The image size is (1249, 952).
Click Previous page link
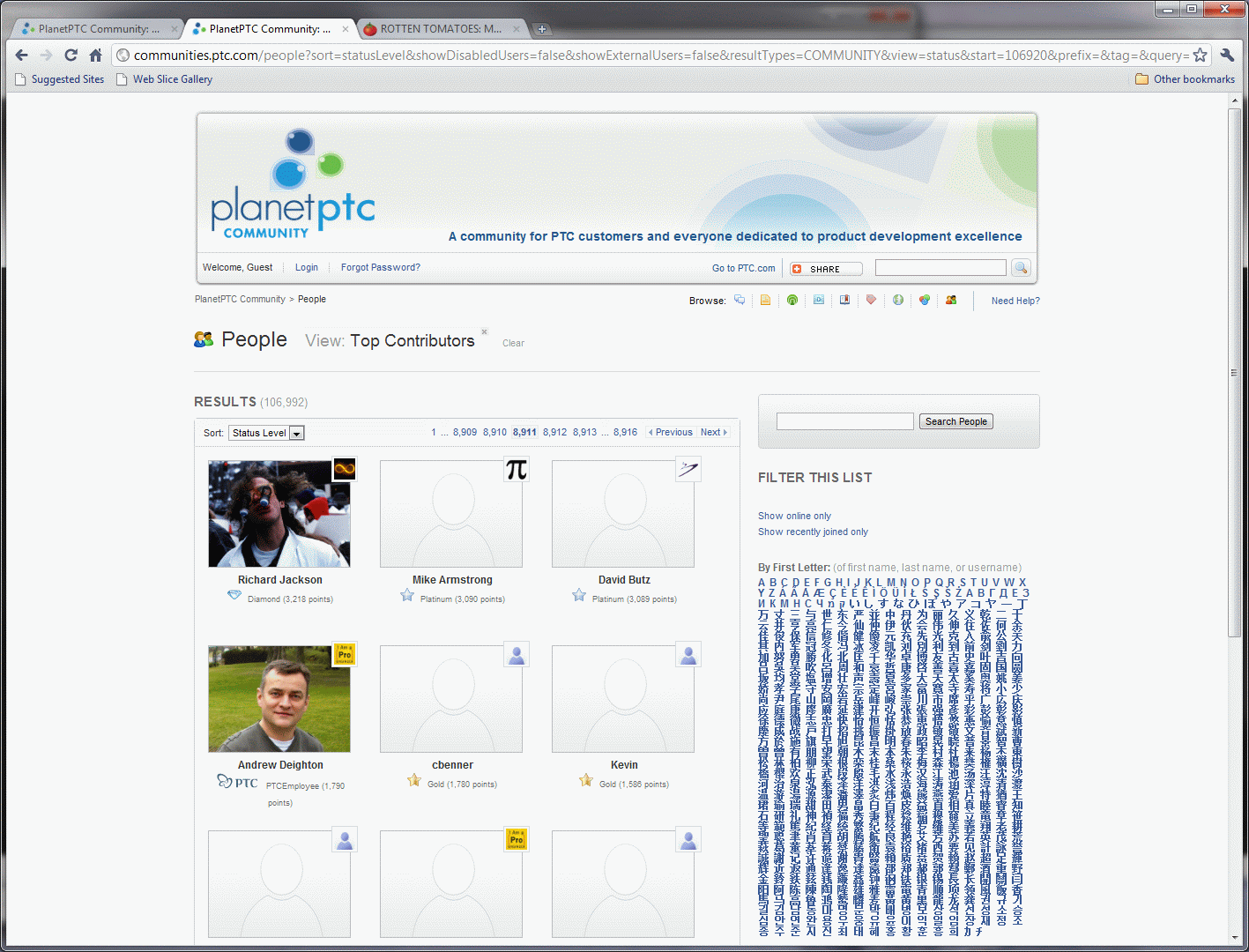click(671, 432)
